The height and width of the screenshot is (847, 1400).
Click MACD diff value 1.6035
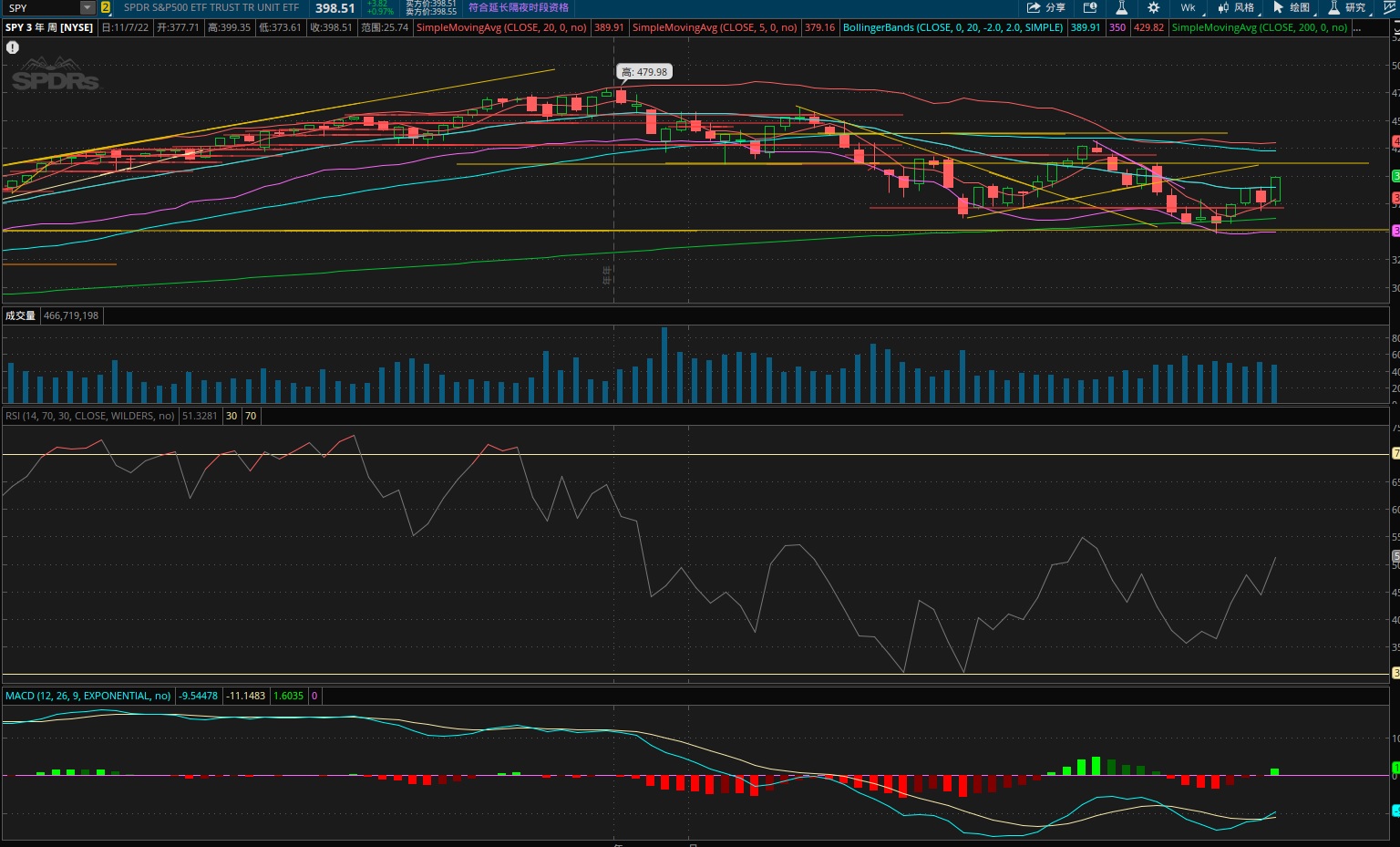pyautogui.click(x=289, y=696)
